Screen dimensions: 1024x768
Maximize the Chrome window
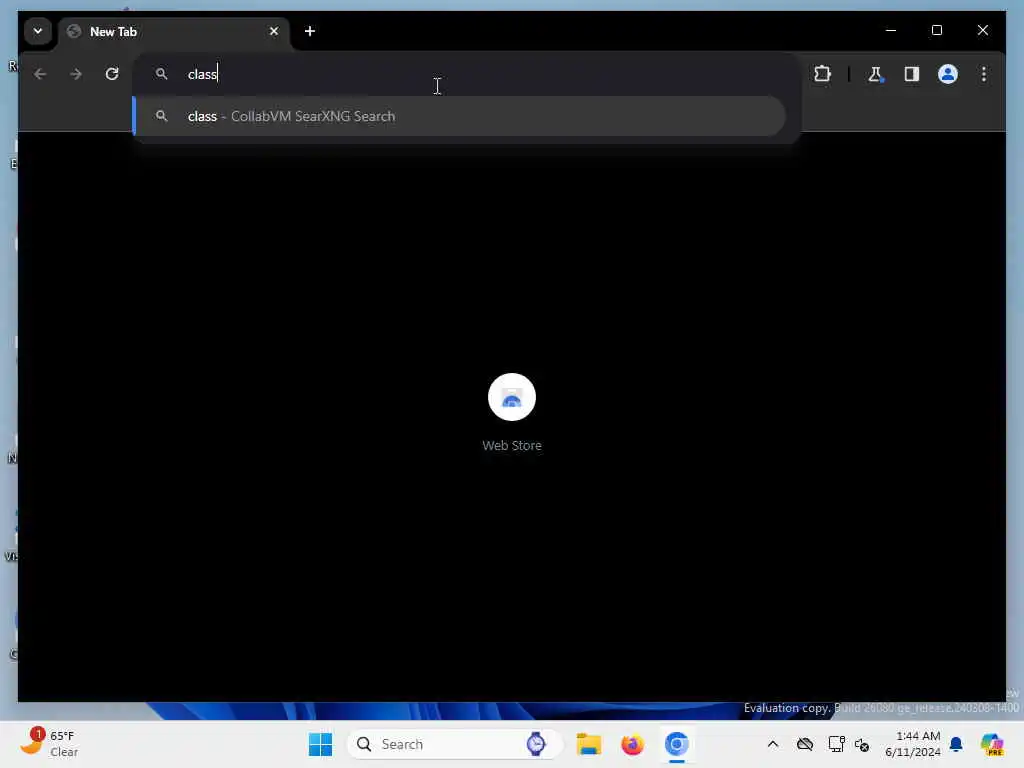click(x=936, y=30)
